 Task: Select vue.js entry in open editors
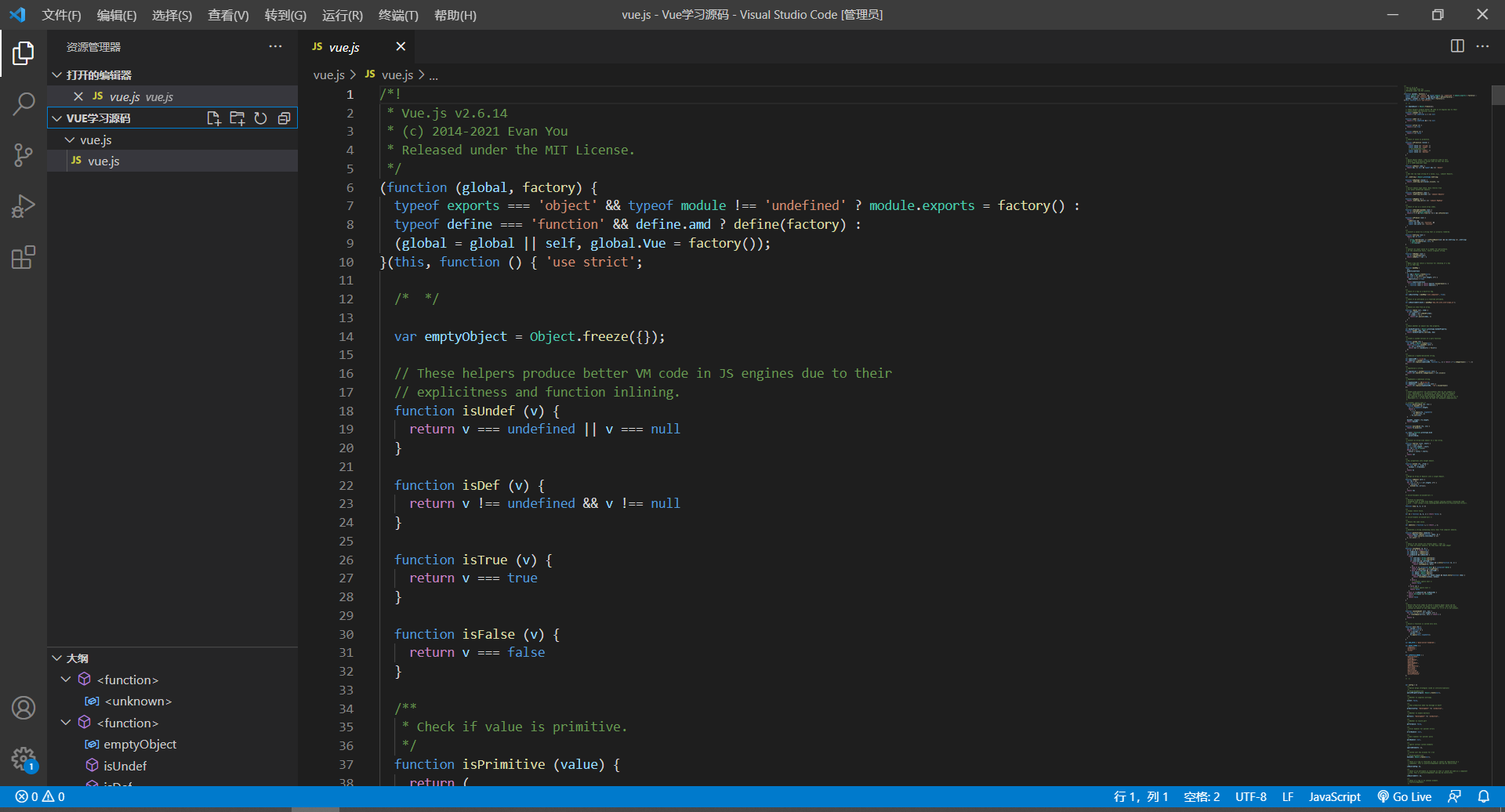click(x=172, y=96)
